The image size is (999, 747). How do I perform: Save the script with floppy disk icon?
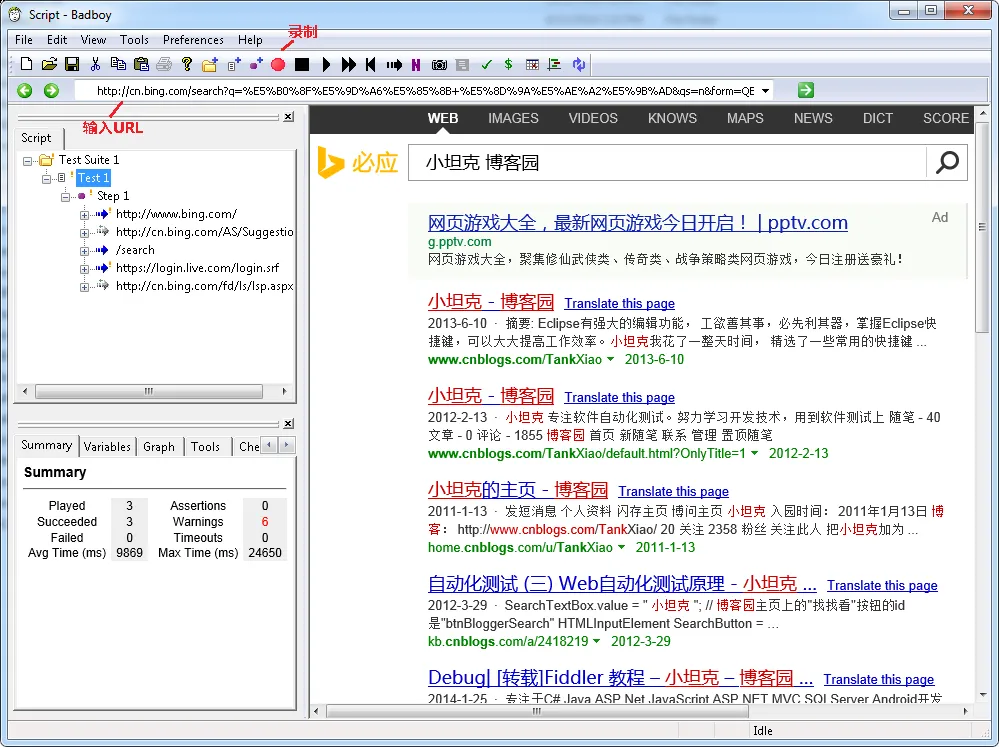[72, 64]
